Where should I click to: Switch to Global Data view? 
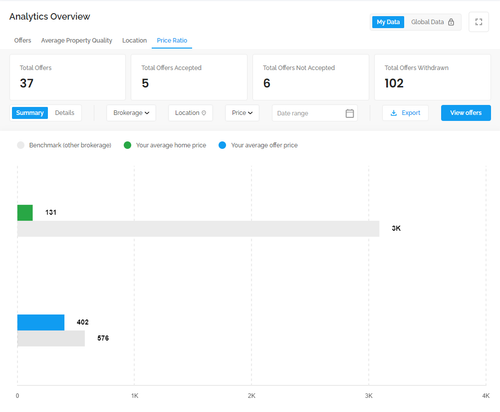point(432,22)
